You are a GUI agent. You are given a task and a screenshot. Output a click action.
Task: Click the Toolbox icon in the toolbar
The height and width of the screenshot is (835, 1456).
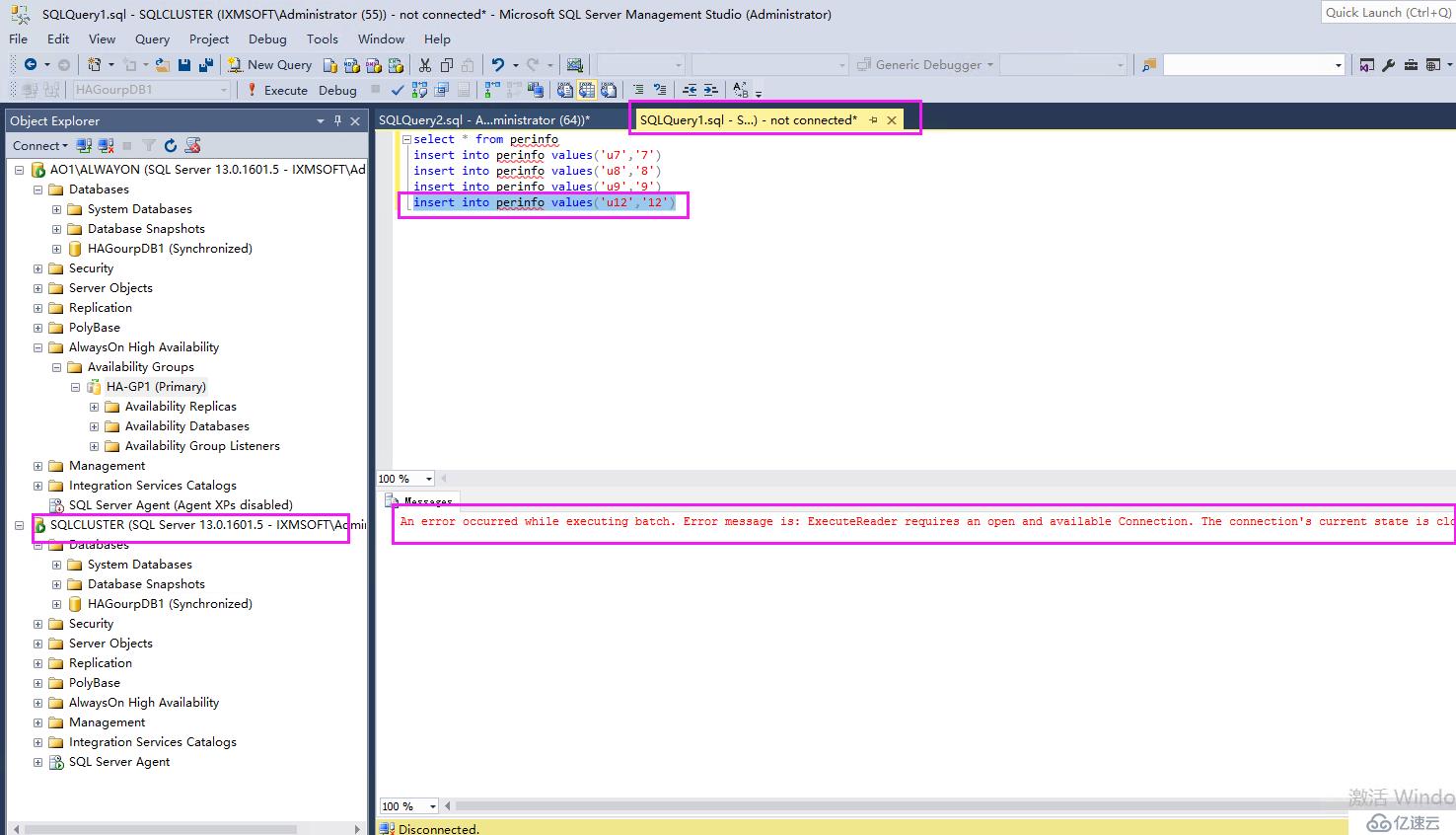(1411, 65)
